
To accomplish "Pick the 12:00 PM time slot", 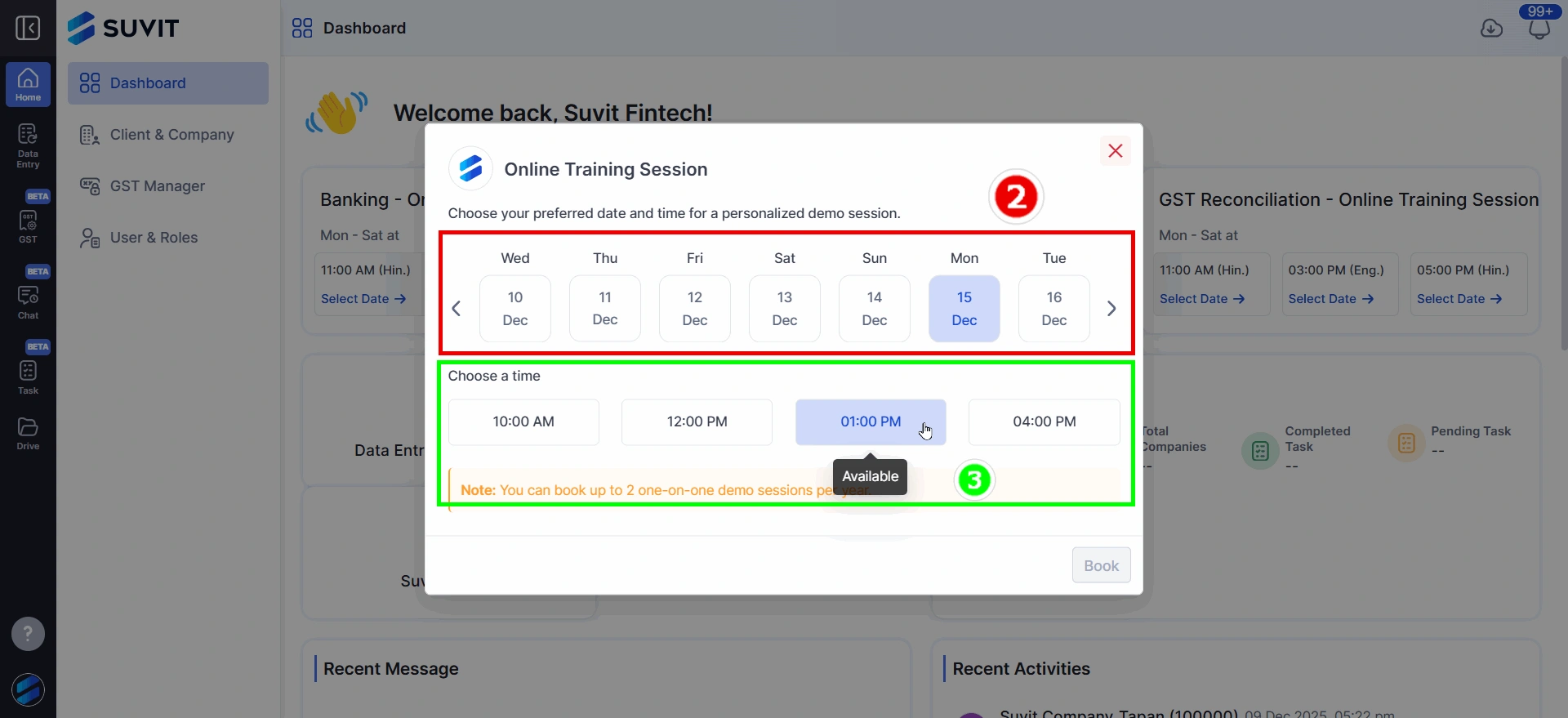I will tap(697, 421).
